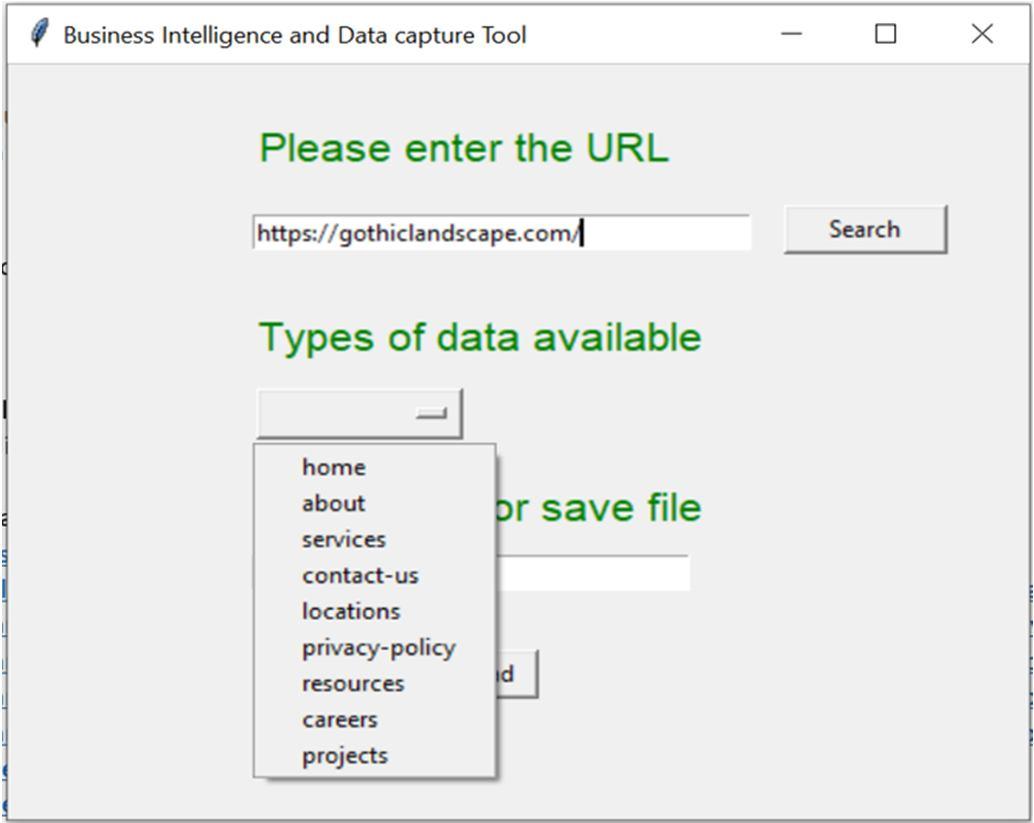Maximize the application window
This screenshot has height=823, width=1034.
point(885,34)
